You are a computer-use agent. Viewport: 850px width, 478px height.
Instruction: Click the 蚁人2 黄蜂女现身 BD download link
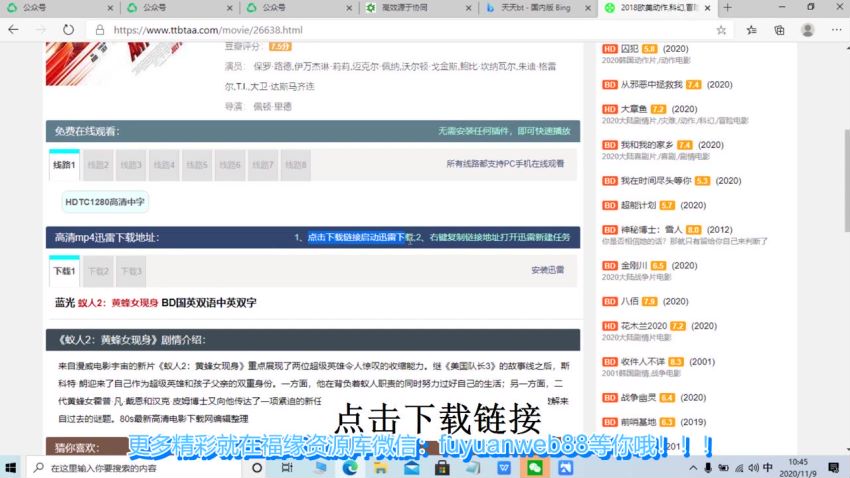click(156, 302)
